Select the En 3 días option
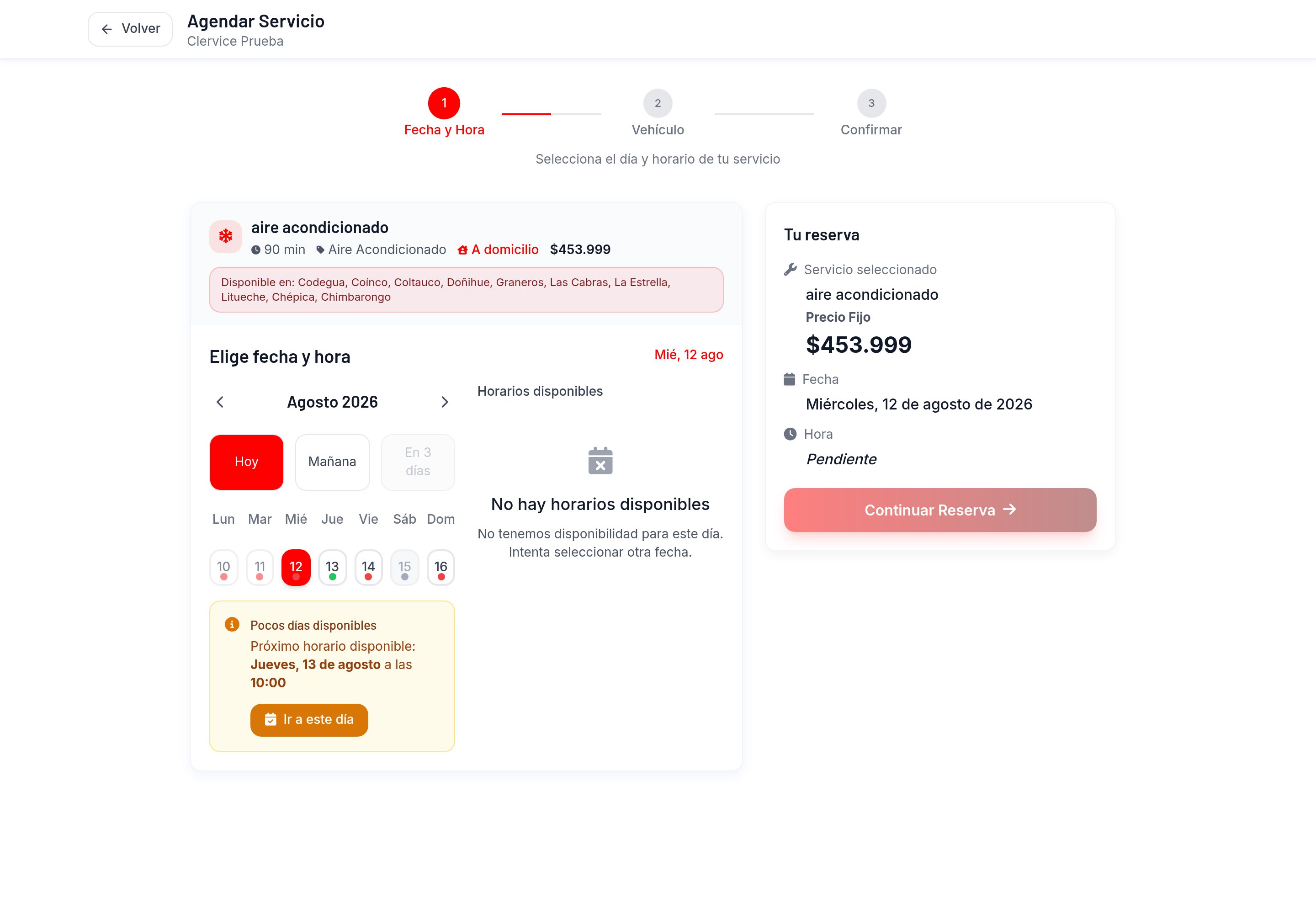Image resolution: width=1316 pixels, height=914 pixels. [x=418, y=462]
